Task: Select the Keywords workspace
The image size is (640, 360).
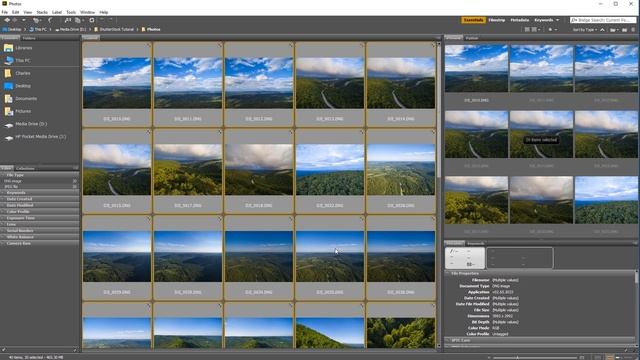Action: click(544, 20)
